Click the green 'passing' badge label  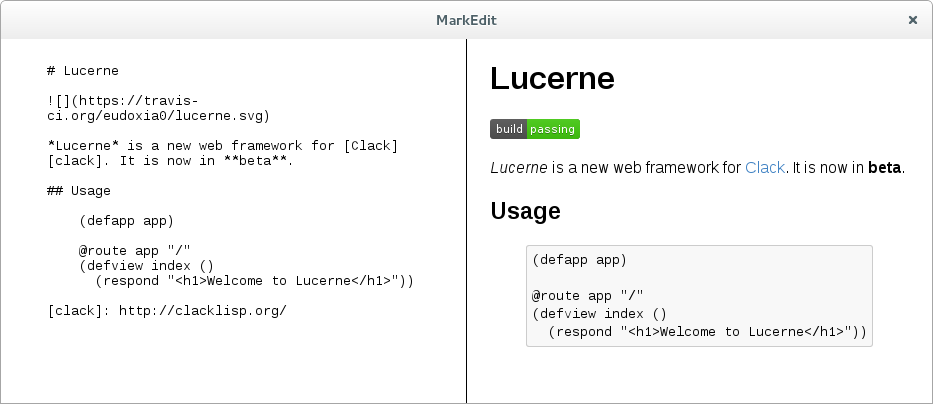point(553,129)
